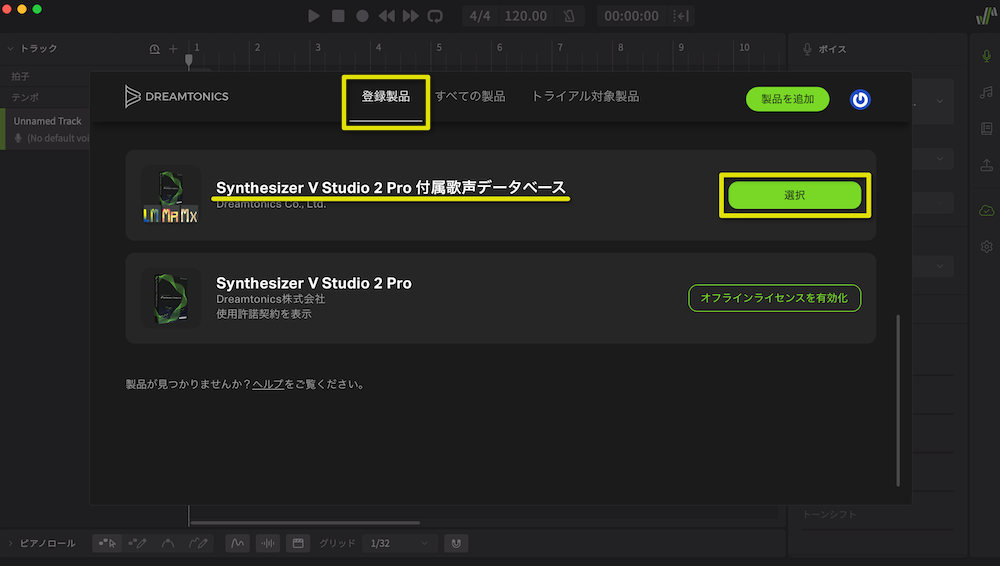Toggle auto-scroll playhead follow icon
Image resolution: width=1000 pixels, height=566 pixels.
(x=680, y=16)
